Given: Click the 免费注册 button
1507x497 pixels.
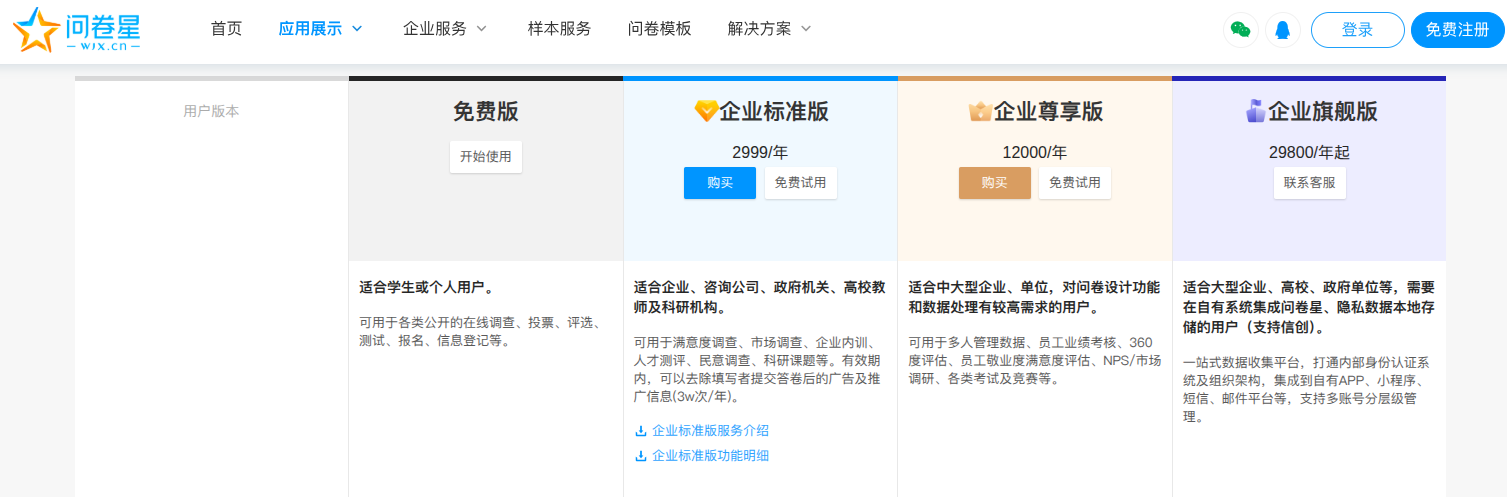Looking at the screenshot, I should click(1458, 30).
